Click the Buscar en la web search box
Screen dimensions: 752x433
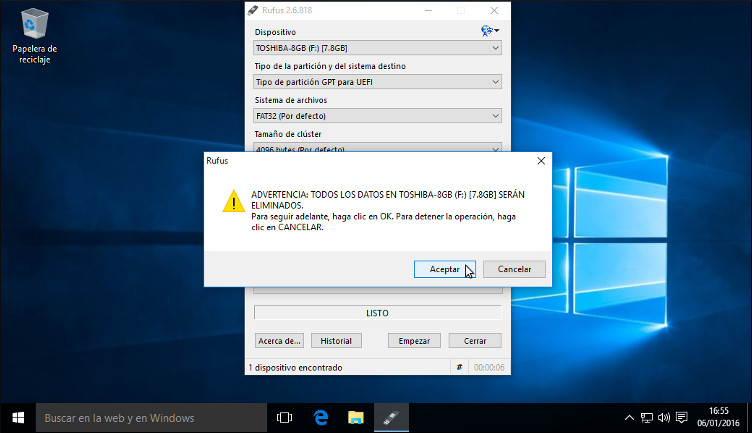point(151,418)
